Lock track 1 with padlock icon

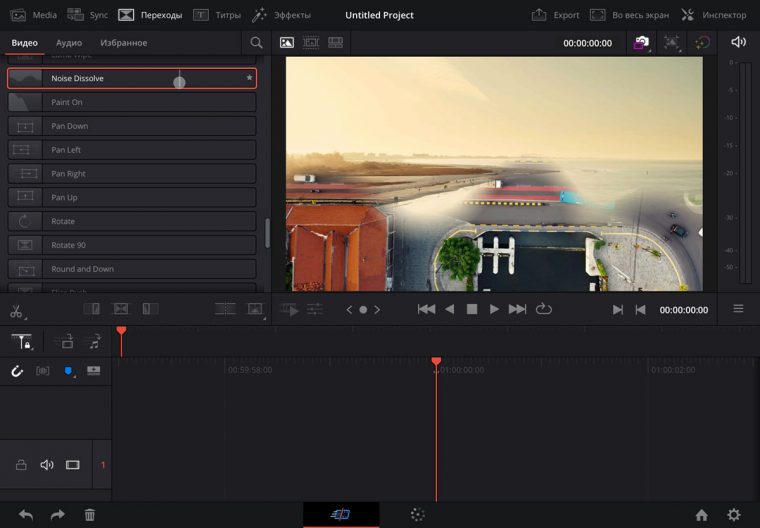(21, 465)
